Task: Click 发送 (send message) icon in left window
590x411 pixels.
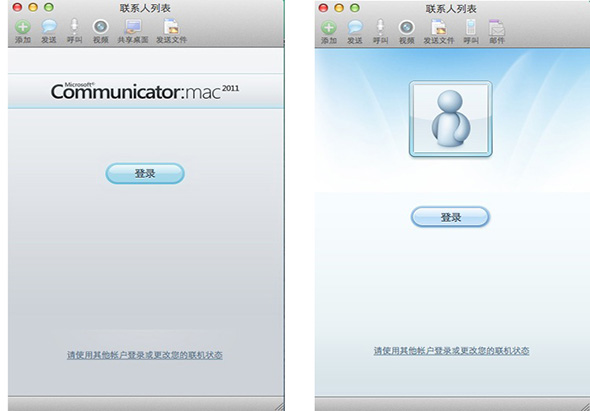Action: point(49,31)
